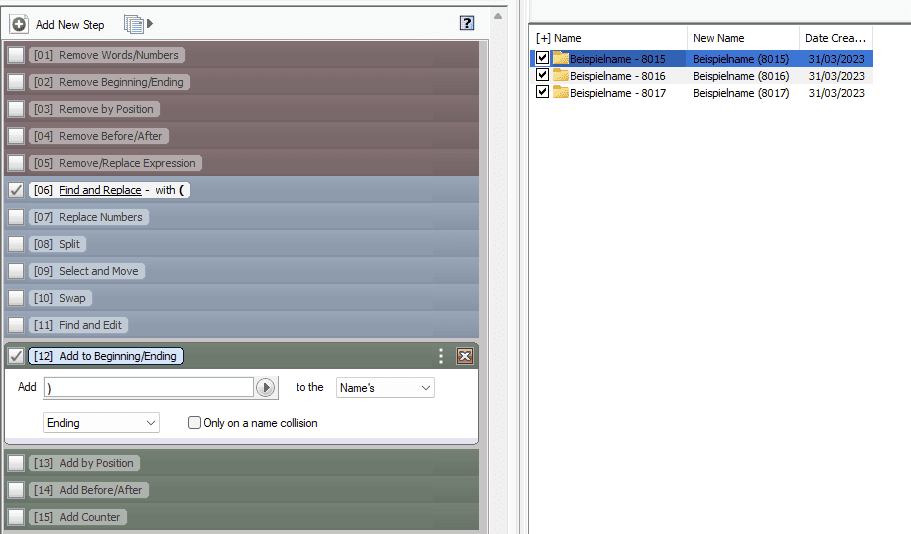Enable step 02 Remove Beginning/Ending checkbox
The height and width of the screenshot is (534, 911).
tap(16, 82)
